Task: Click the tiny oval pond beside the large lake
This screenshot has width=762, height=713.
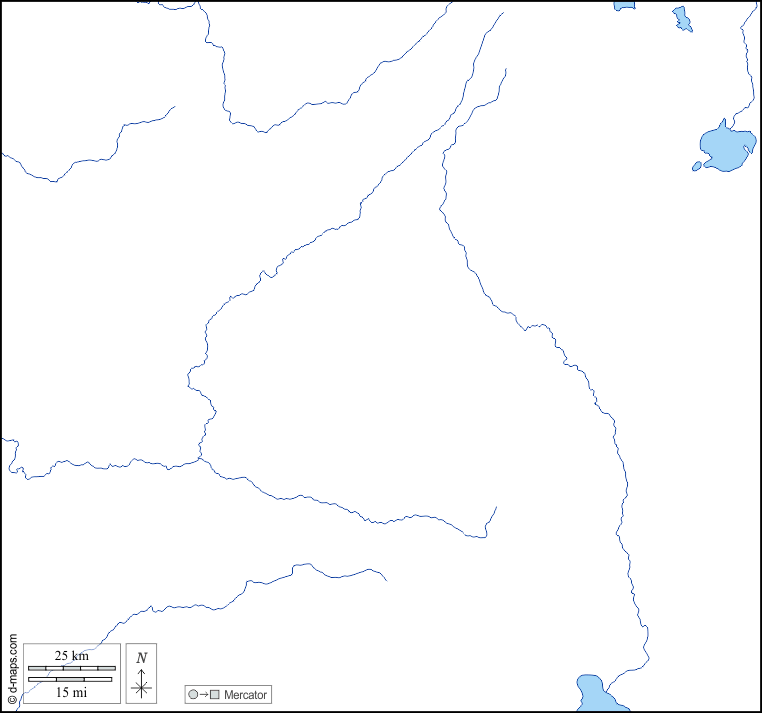Action: (698, 166)
